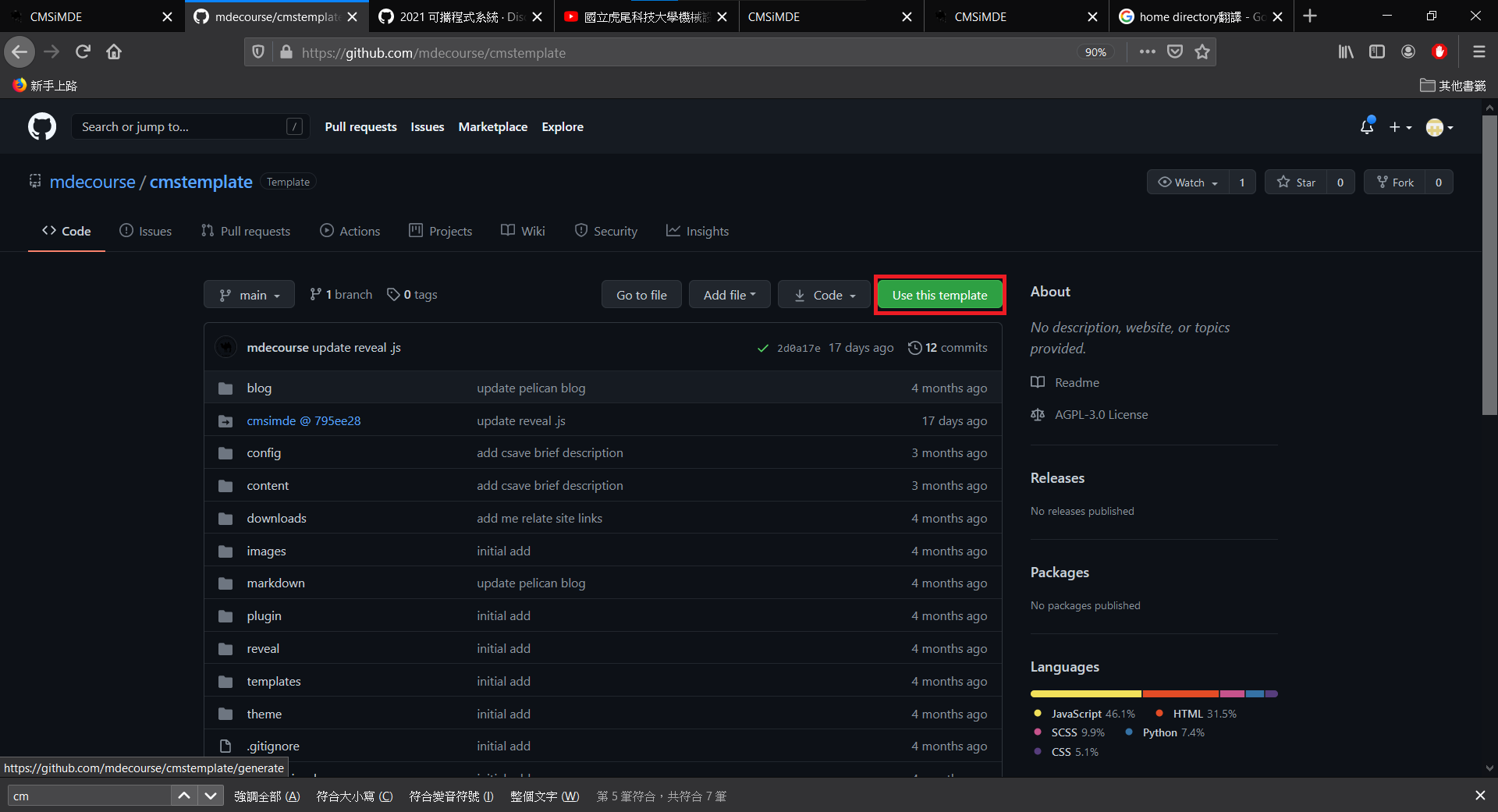Jump to the previous find match

pyautogui.click(x=184, y=796)
